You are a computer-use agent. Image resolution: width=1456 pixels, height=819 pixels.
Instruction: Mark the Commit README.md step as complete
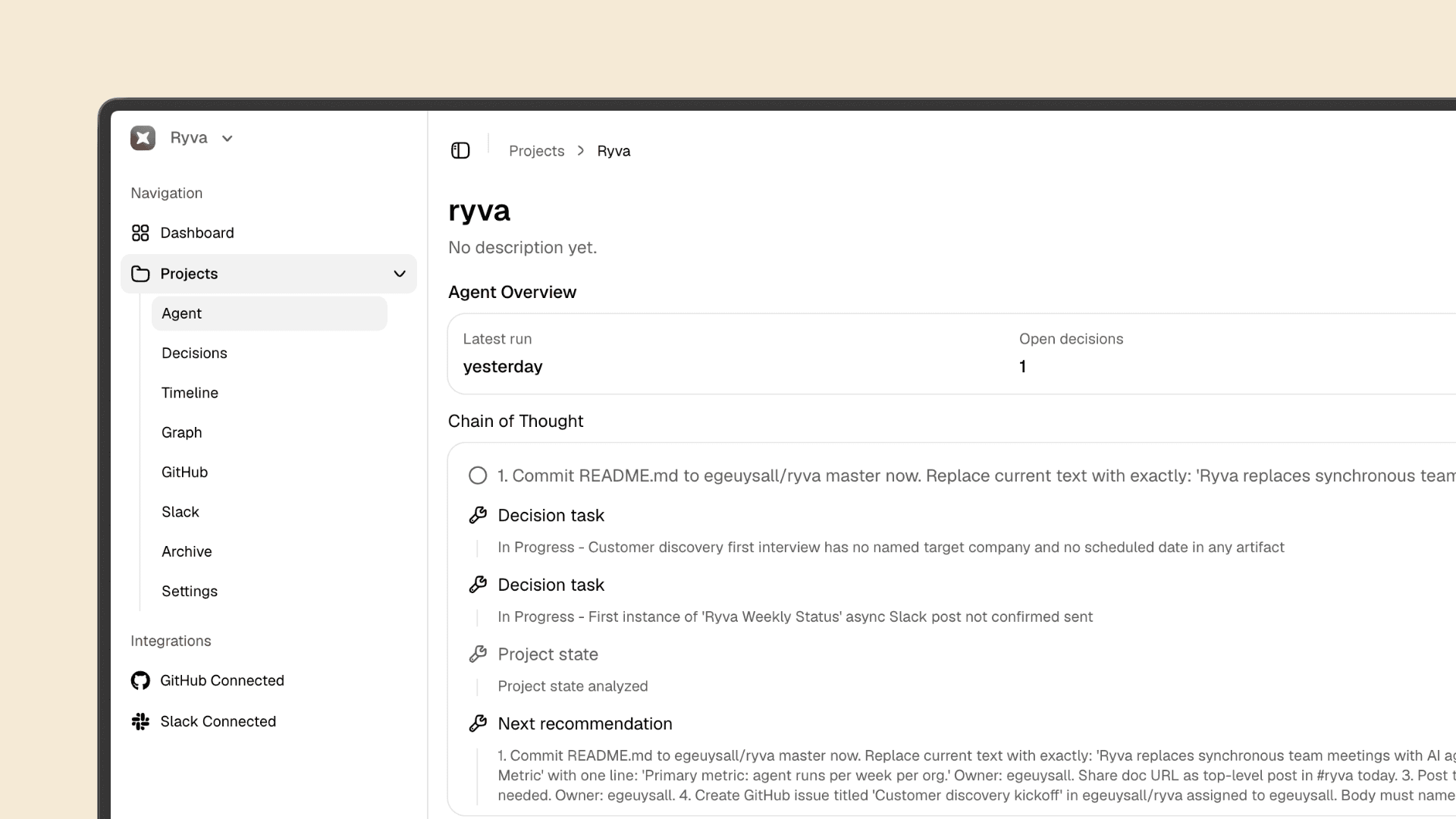click(x=477, y=475)
